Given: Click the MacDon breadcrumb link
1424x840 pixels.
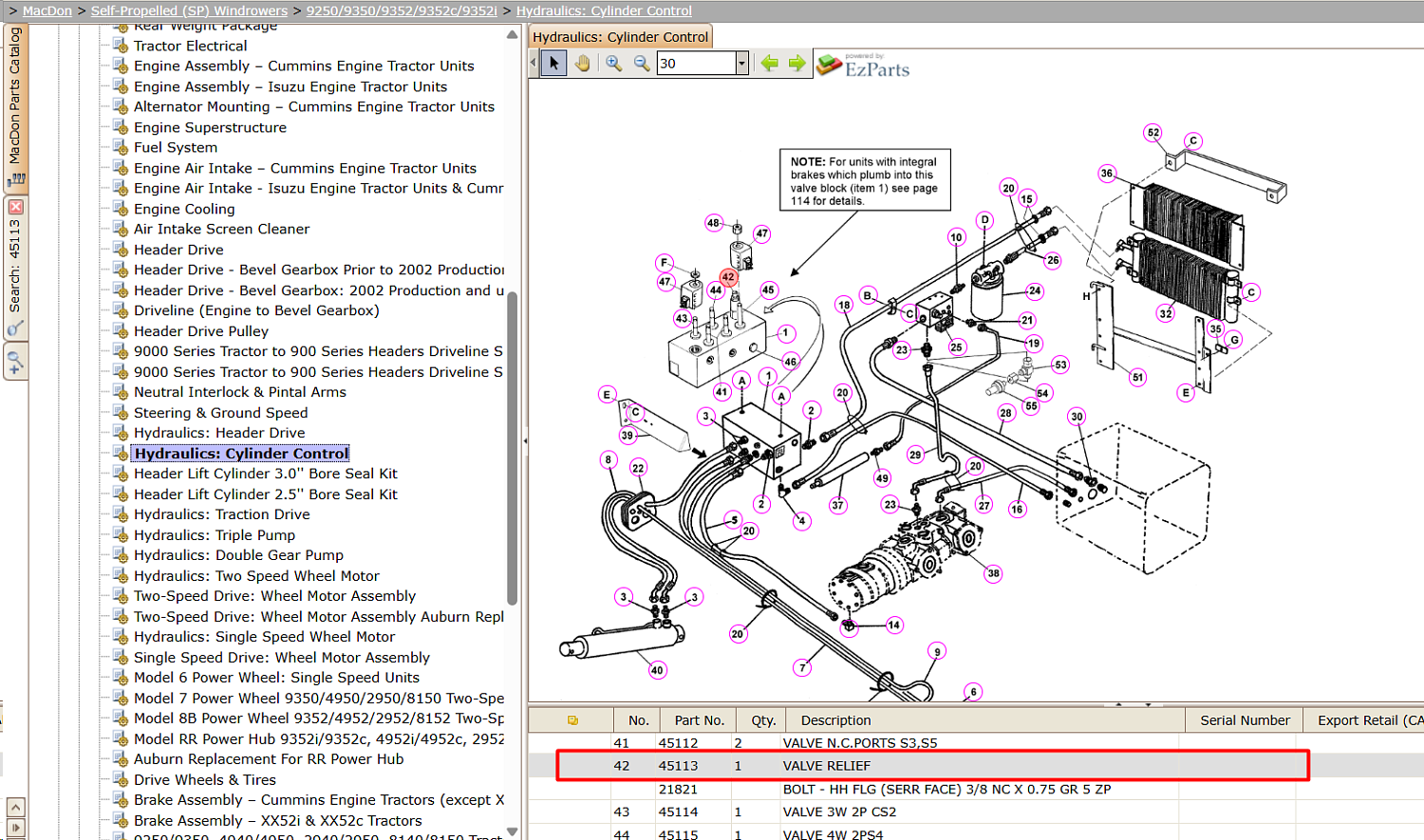Looking at the screenshot, I should click(47, 10).
